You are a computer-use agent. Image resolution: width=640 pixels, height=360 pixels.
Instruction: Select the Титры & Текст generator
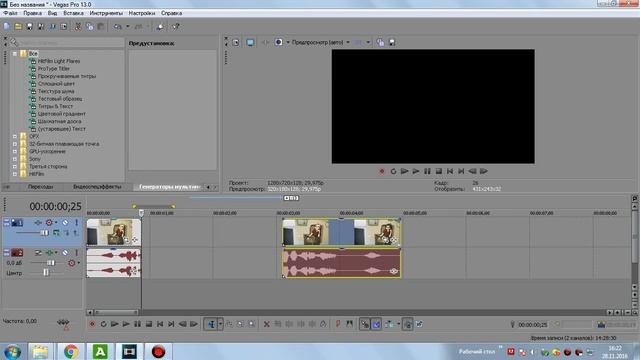[x=55, y=106]
